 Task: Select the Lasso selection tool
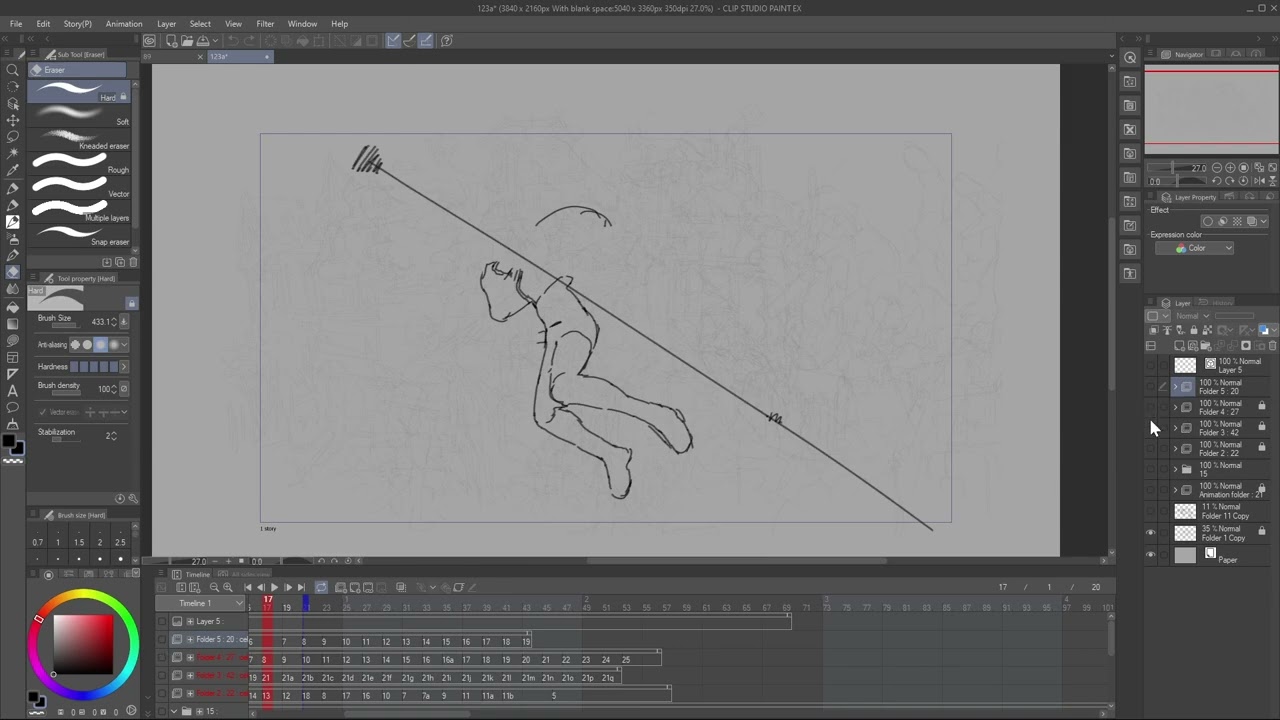[13, 136]
